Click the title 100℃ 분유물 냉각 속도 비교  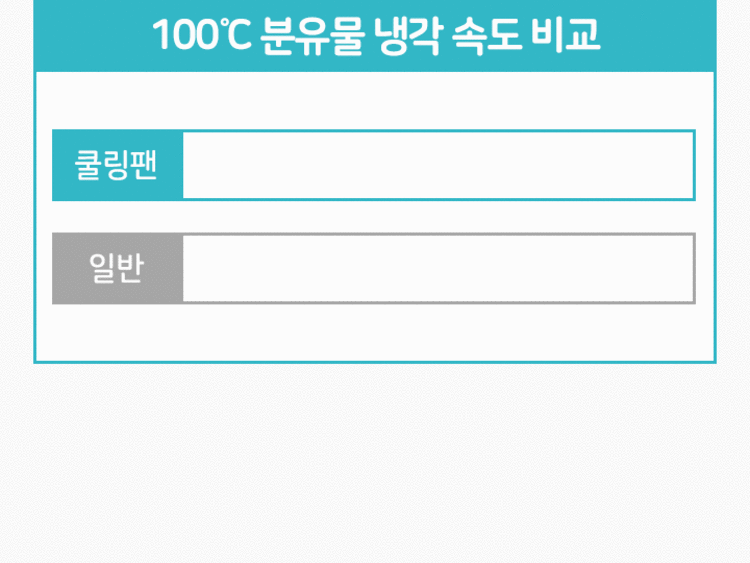376,34
